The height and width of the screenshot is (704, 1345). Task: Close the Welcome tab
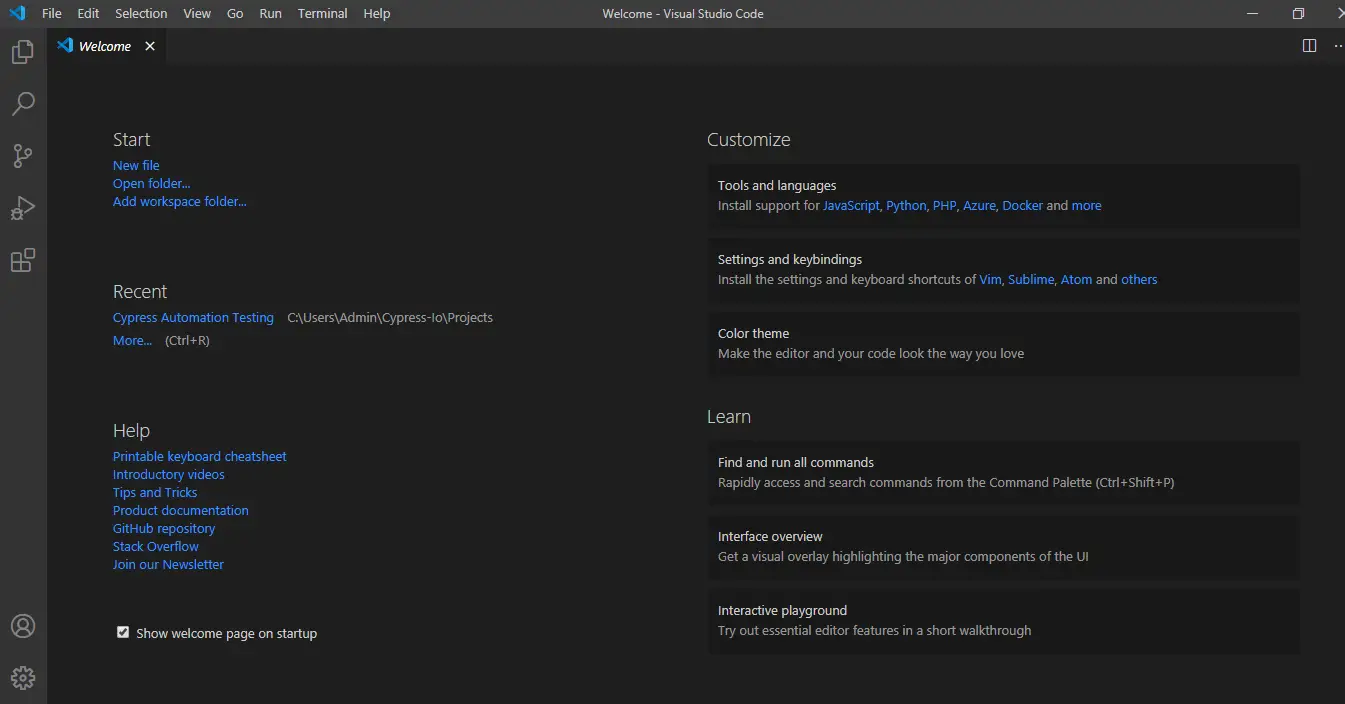tap(150, 45)
